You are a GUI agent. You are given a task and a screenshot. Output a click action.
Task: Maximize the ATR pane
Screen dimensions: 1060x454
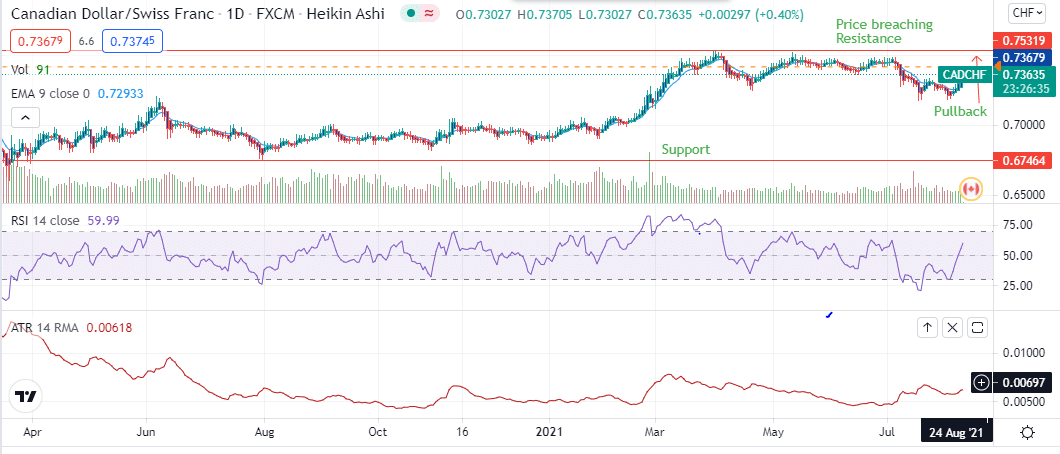(977, 327)
